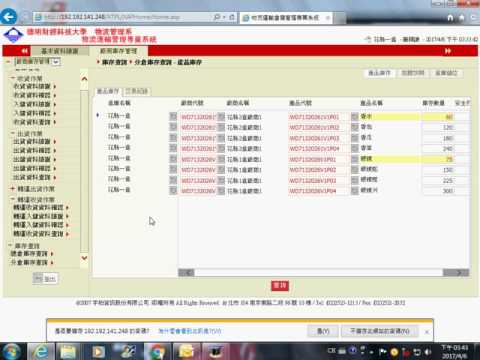480x360 pixels.
Task: Switch to the 交易記錄 sub-tab above the grid
Action: (137, 91)
